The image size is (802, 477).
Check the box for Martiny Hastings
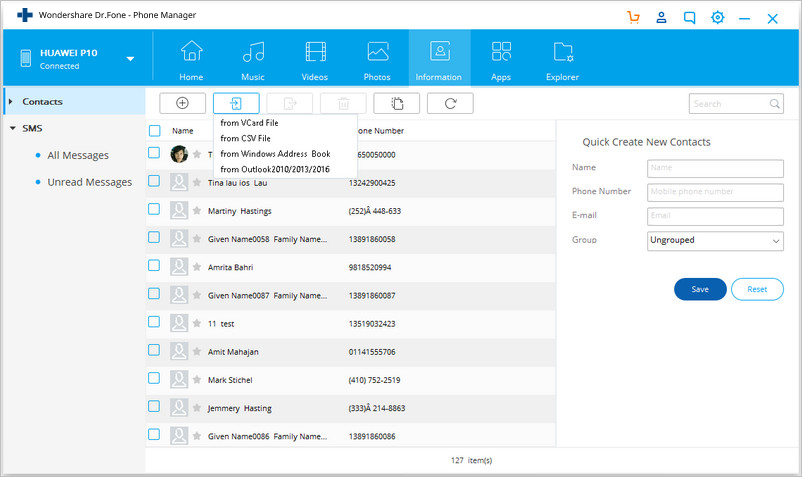coord(154,209)
